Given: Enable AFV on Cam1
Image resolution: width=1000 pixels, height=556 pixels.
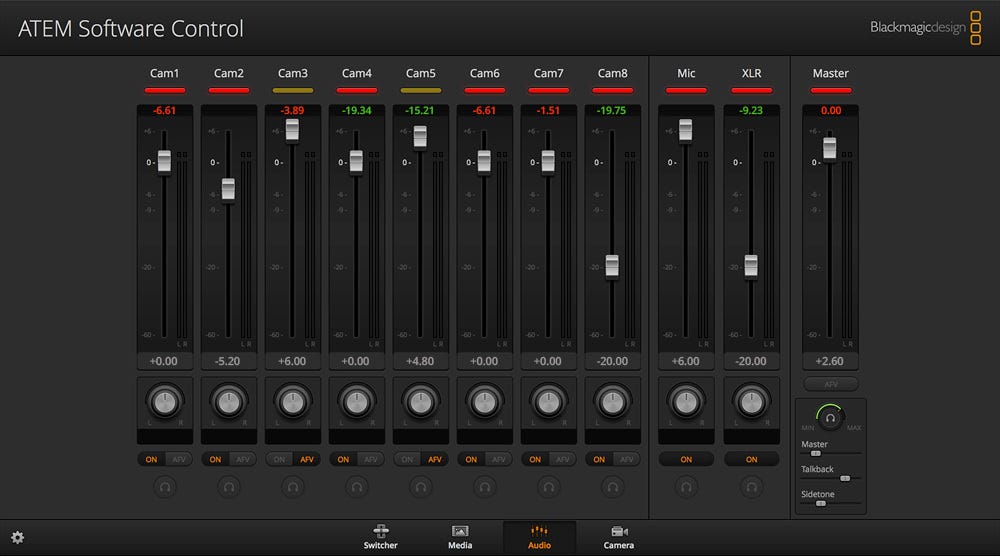Looking at the screenshot, I should [179, 459].
